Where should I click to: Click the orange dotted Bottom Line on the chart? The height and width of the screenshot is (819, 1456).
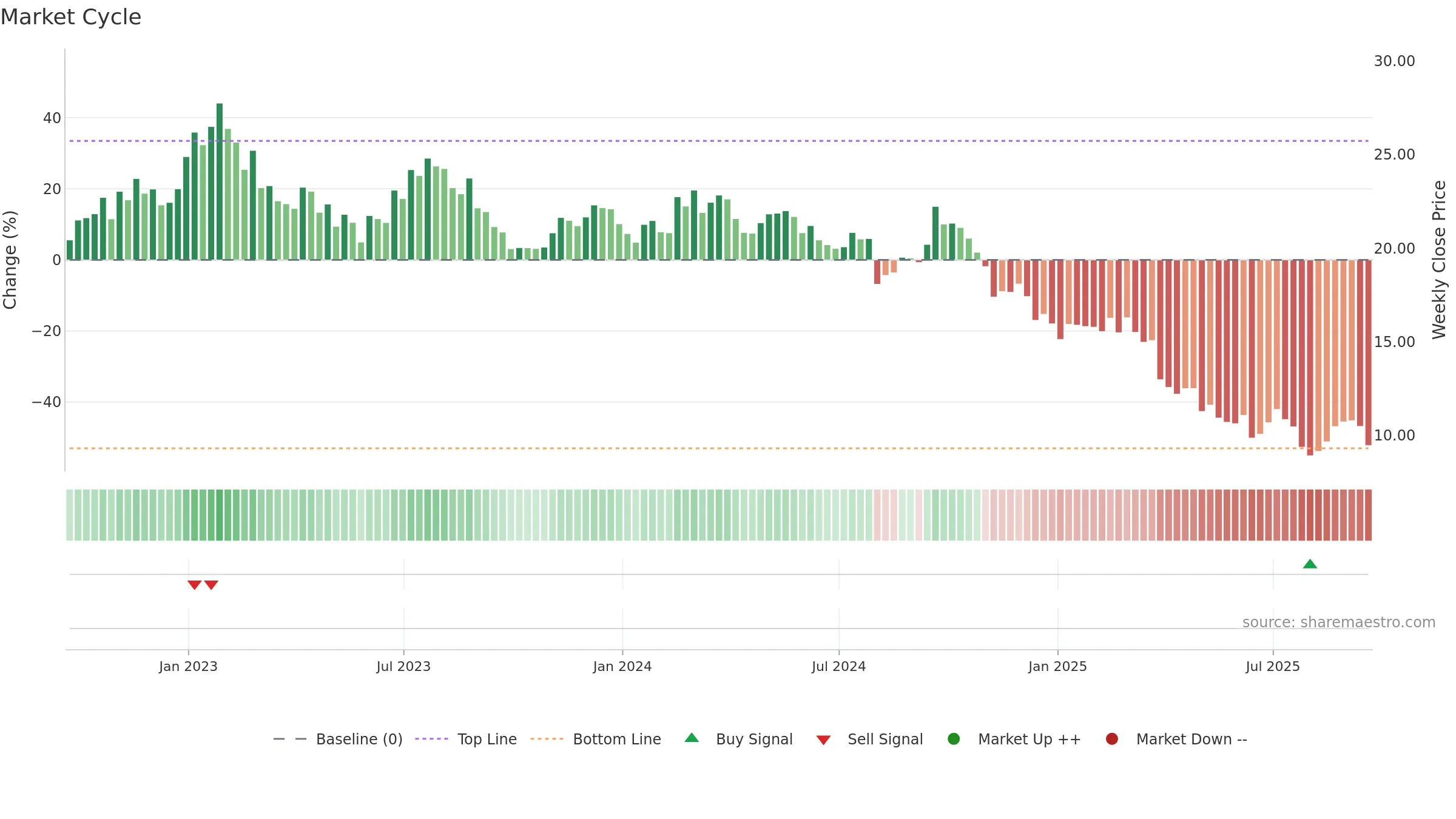pyautogui.click(x=719, y=448)
